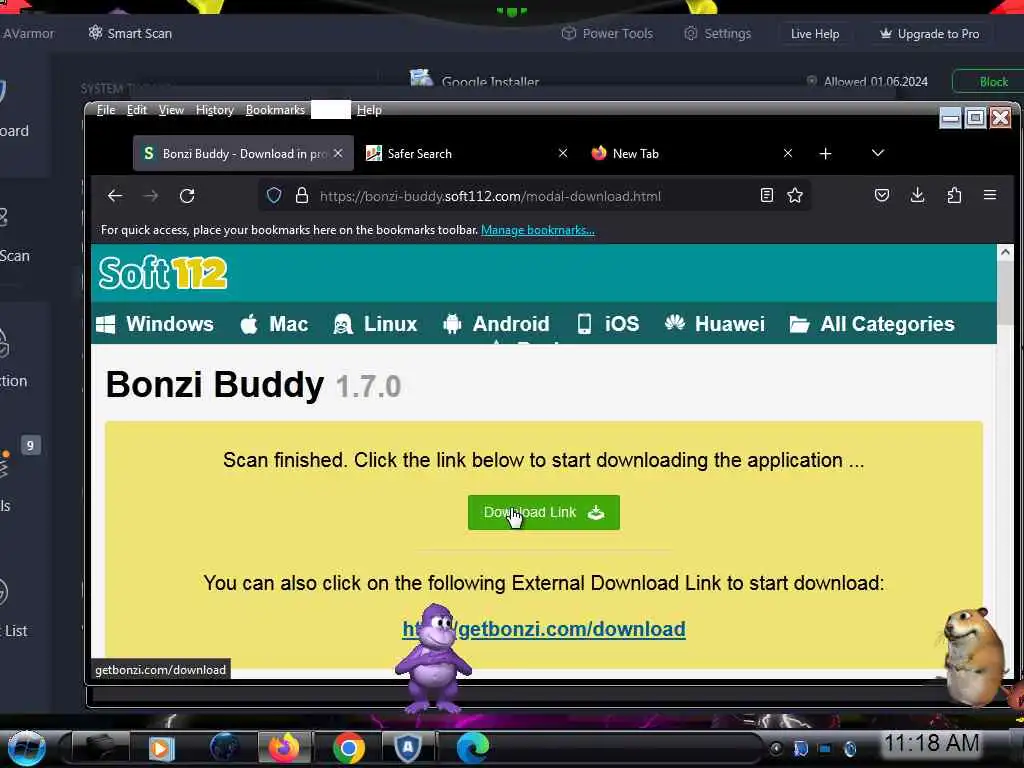Open All Categories listing
The height and width of the screenshot is (768, 1024).
coord(872,324)
